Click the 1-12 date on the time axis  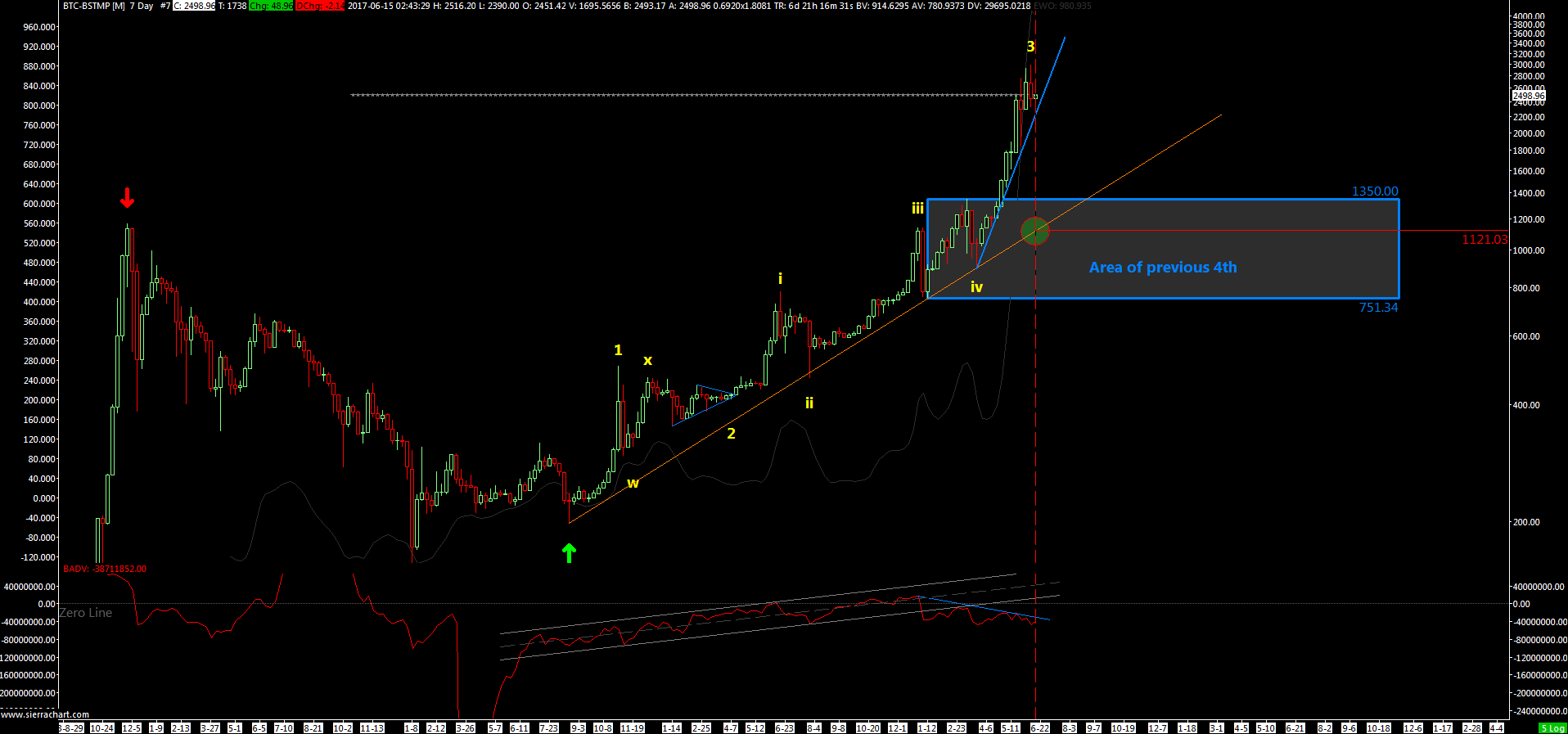point(926,727)
